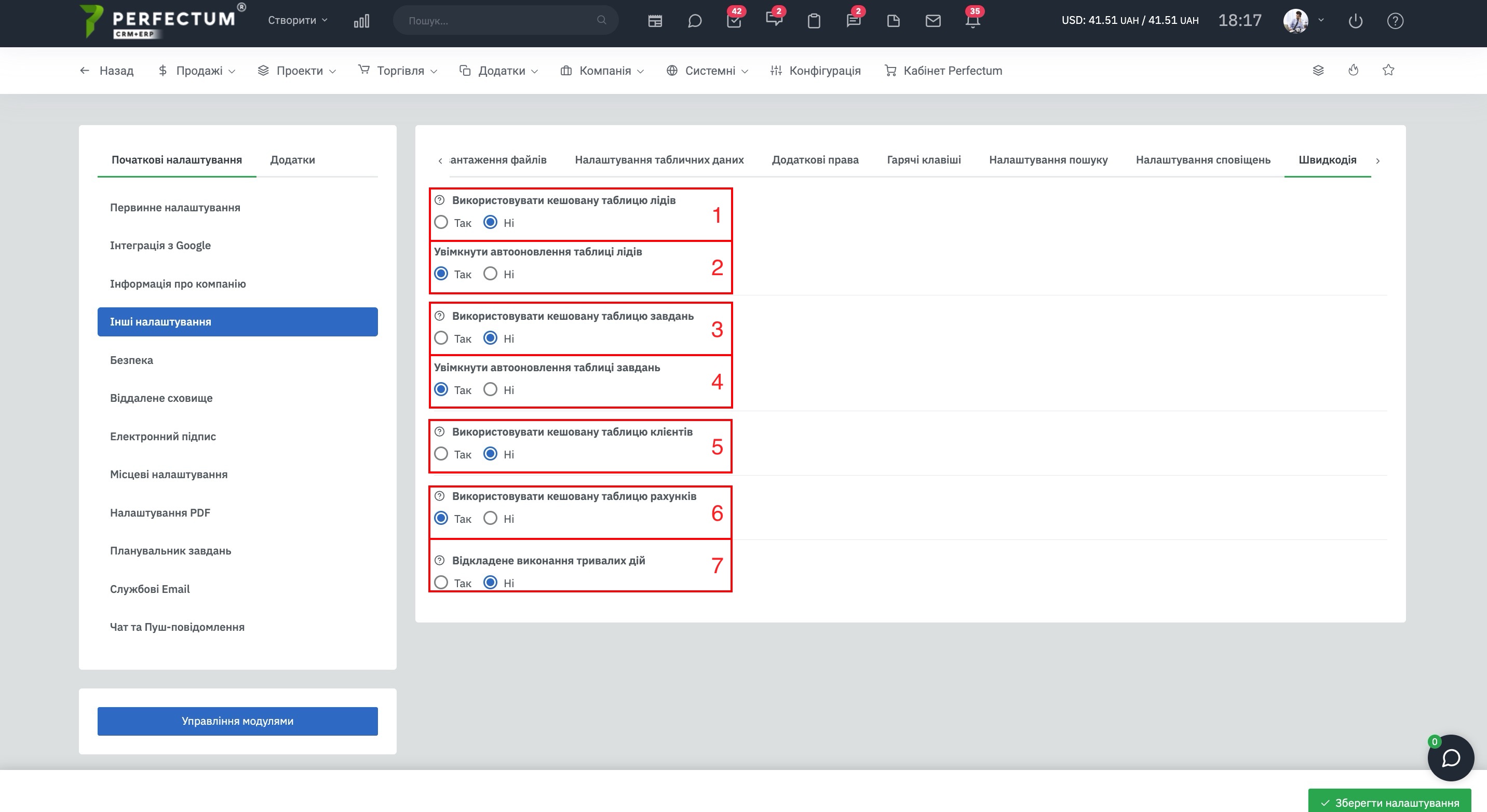The image size is (1487, 812).
Task: Open the document file icon in top bar
Action: (x=893, y=21)
